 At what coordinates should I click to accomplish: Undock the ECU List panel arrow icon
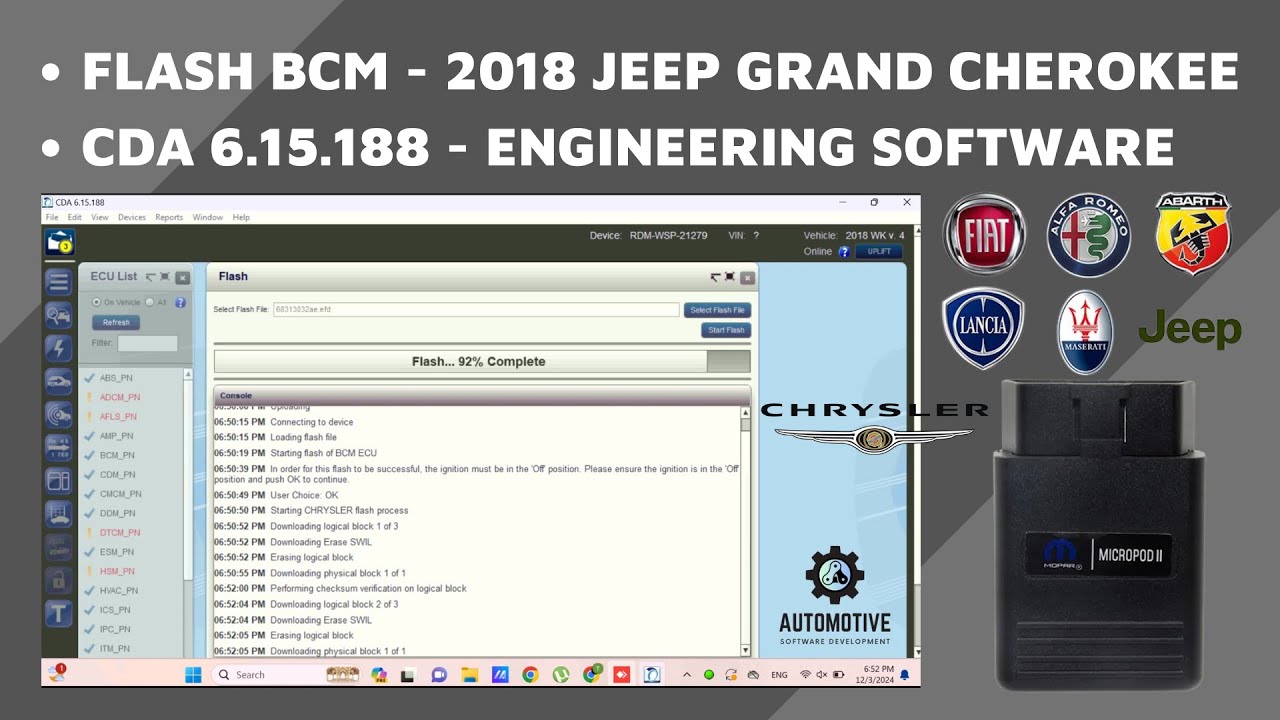pos(152,277)
